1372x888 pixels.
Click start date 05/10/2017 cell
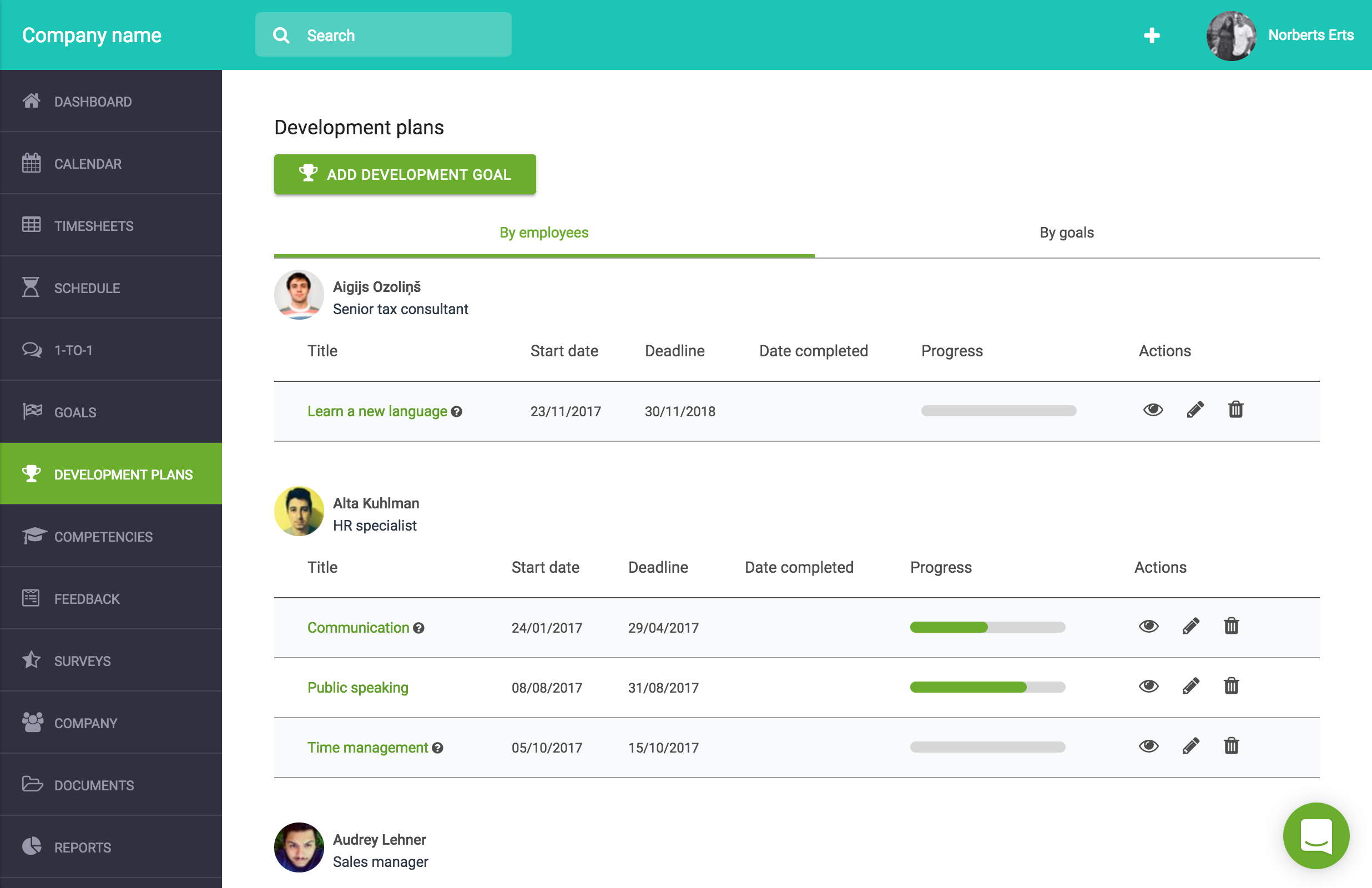pyautogui.click(x=547, y=747)
